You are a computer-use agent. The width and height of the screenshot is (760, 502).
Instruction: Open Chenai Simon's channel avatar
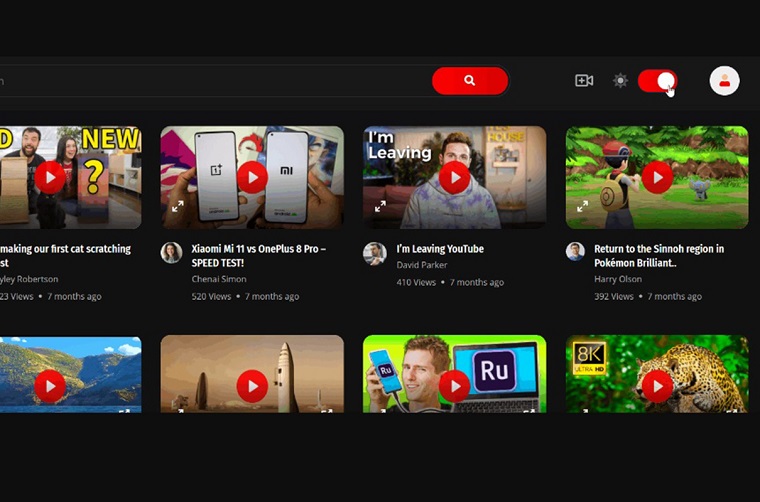171,252
